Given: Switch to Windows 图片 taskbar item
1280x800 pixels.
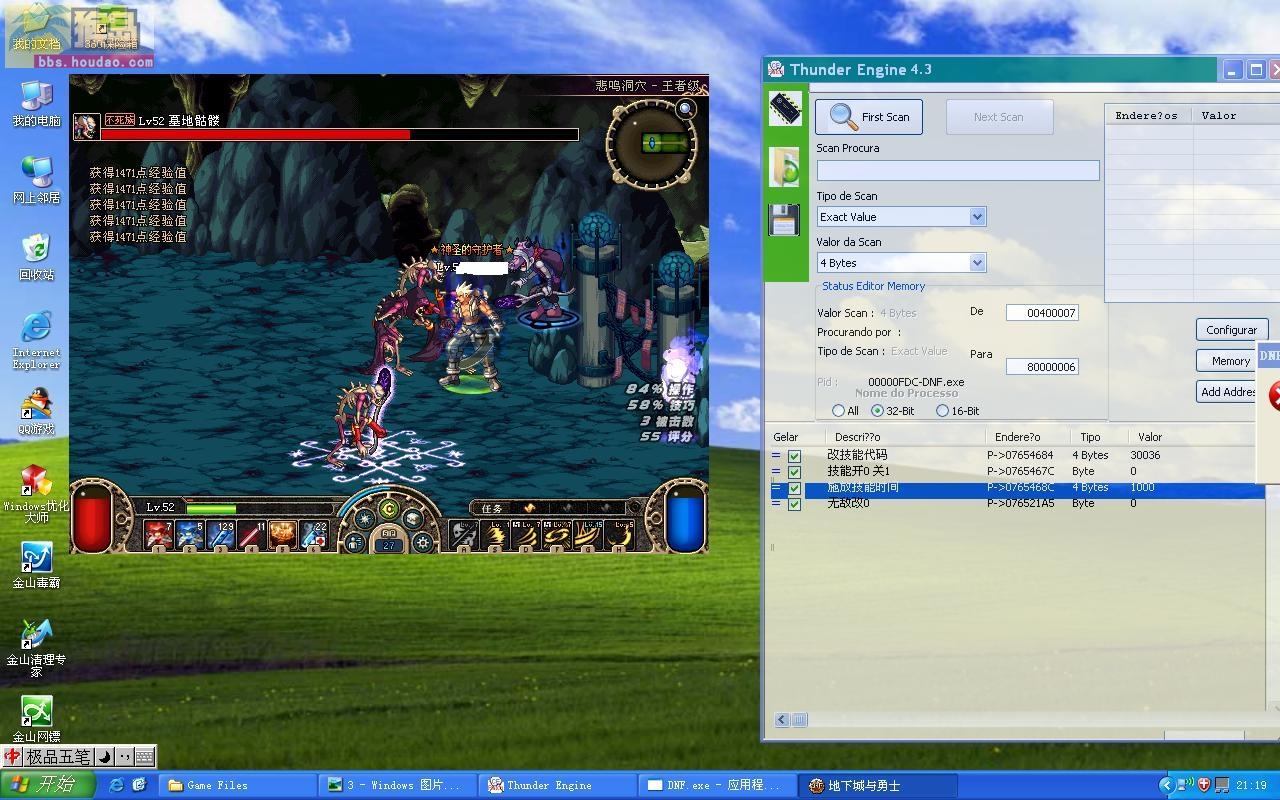Looking at the screenshot, I should (x=399, y=785).
